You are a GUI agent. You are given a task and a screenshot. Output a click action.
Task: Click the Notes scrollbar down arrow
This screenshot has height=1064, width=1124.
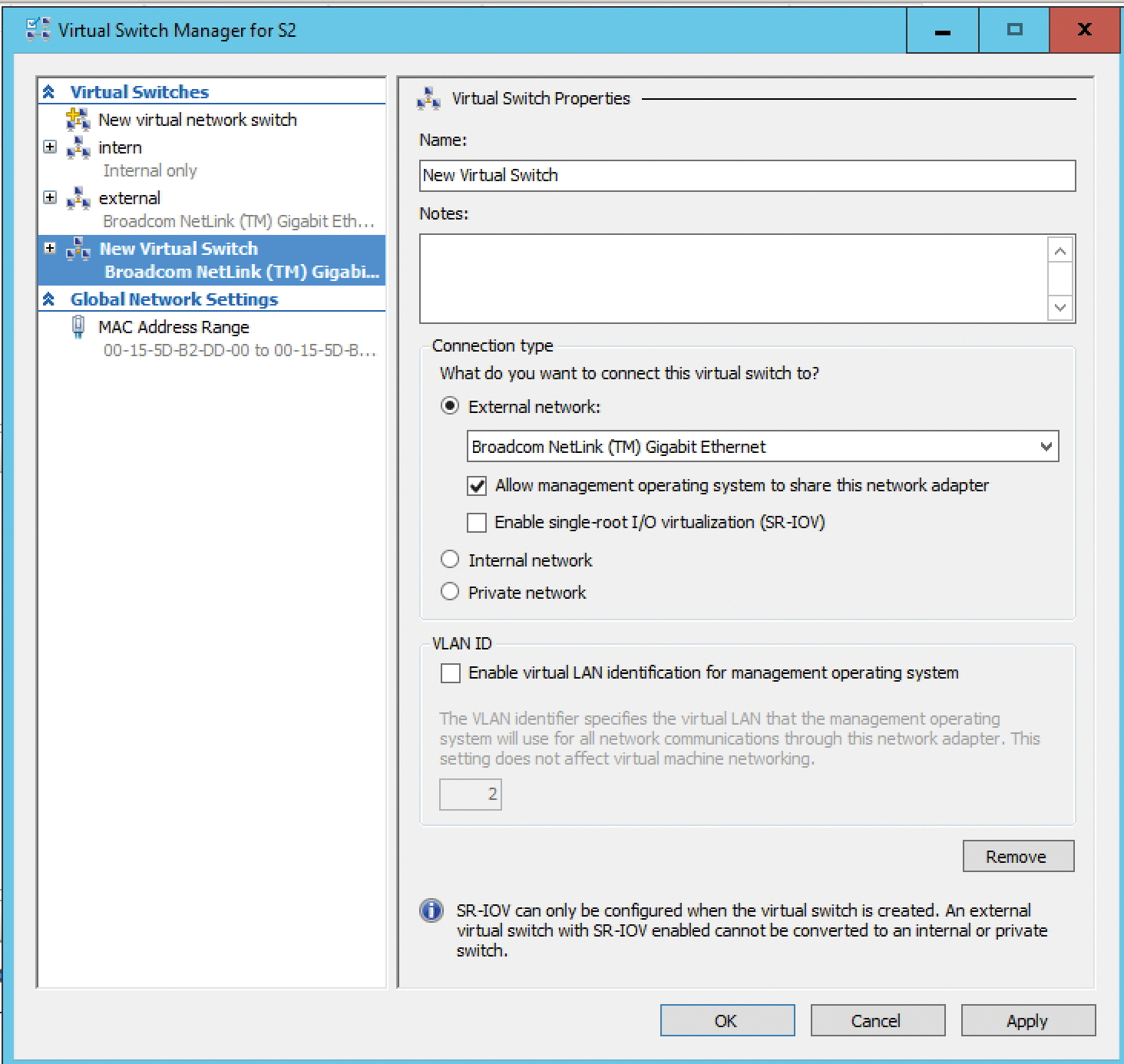pyautogui.click(x=1060, y=307)
